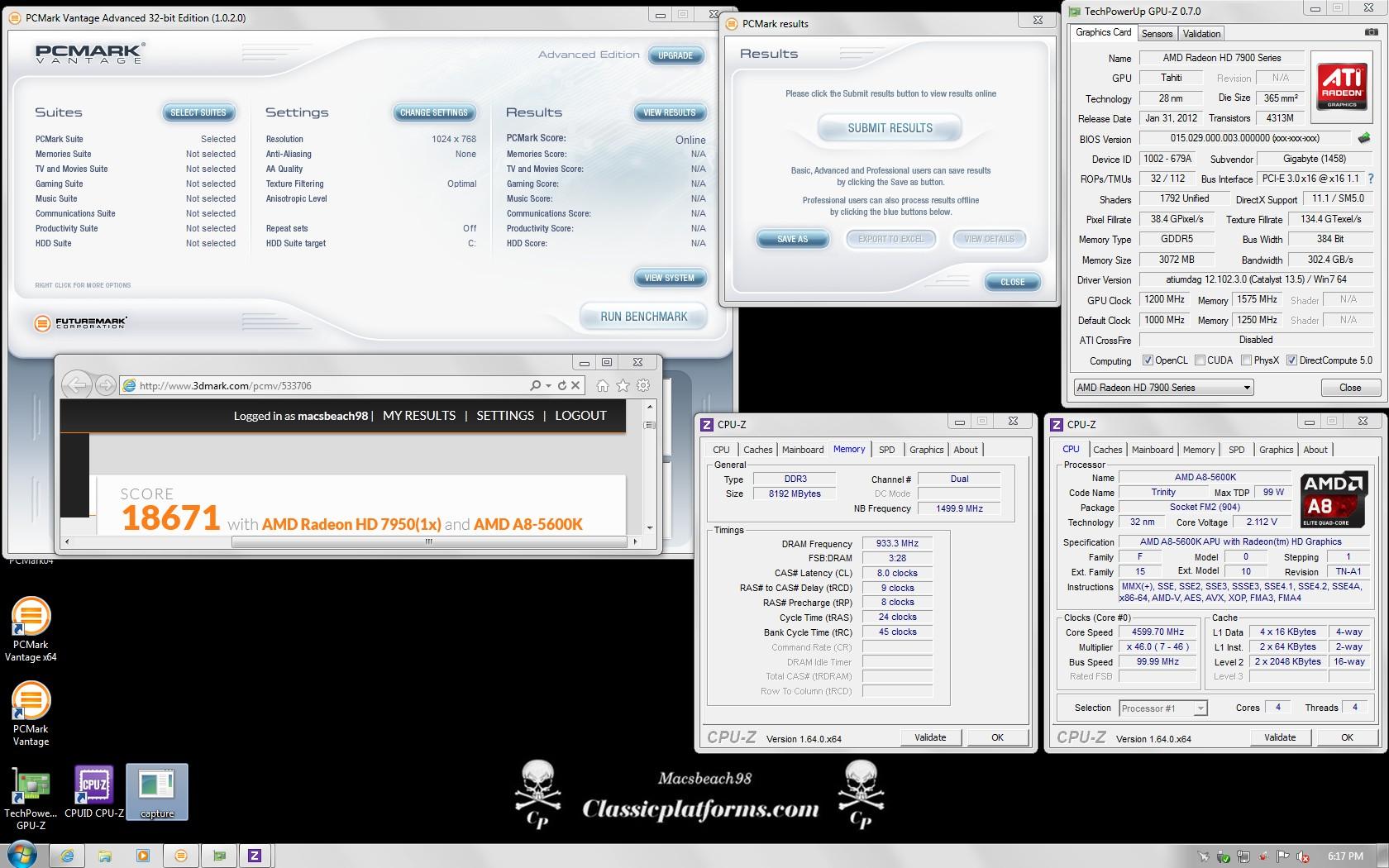Screen dimensions: 1389x868
Task: Switch to PCMark taskbar button
Action: [x=181, y=856]
